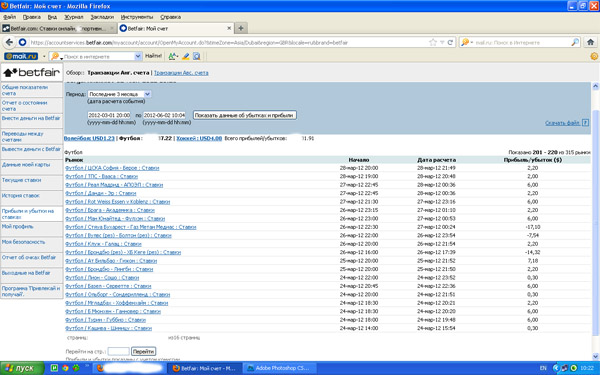Click the page scrollbar down arrow
The width and height of the screenshot is (600, 375).
(x=595, y=356)
